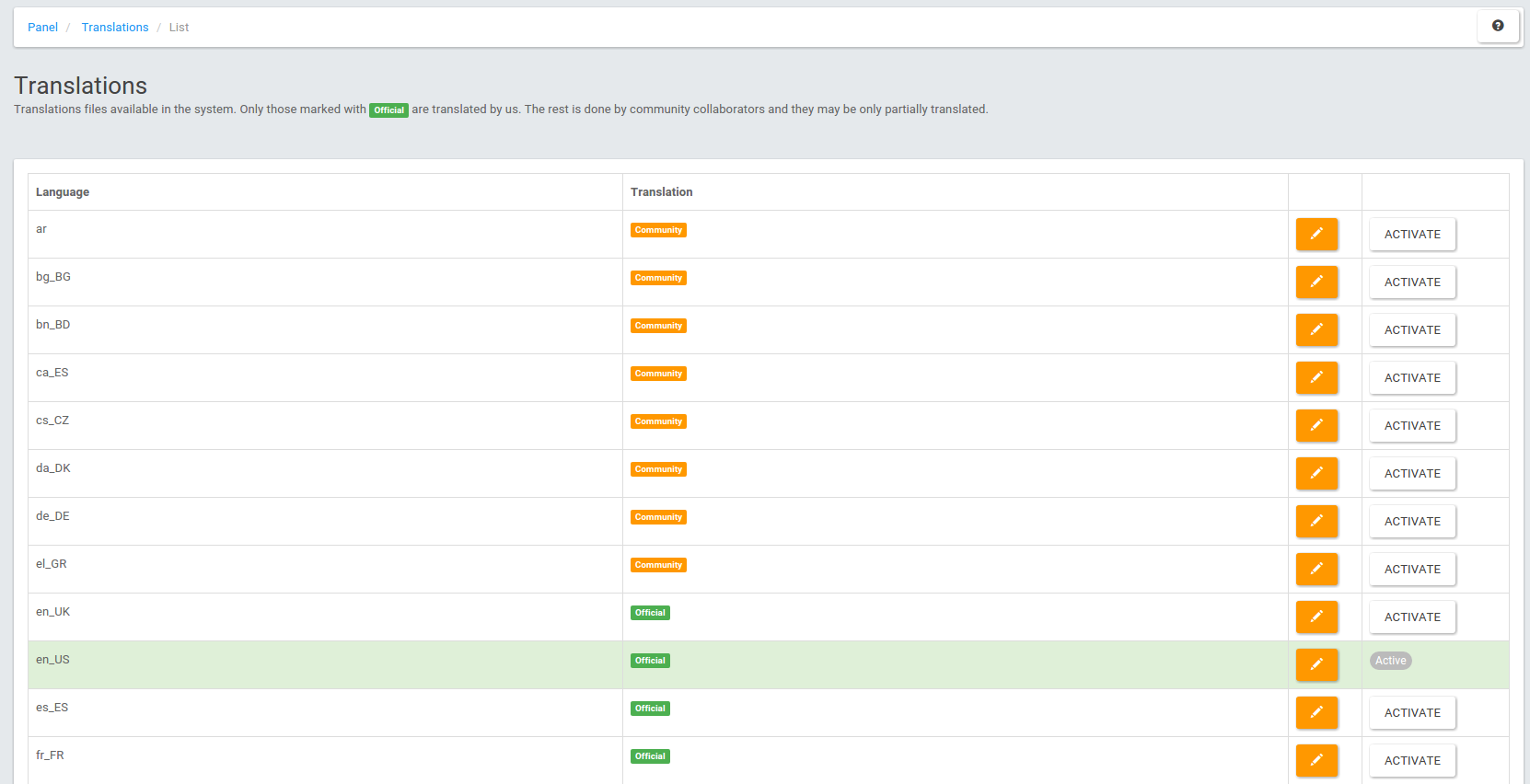Edit the bg_BG translation with pencil icon
This screenshot has height=784, width=1530.
[x=1316, y=282]
